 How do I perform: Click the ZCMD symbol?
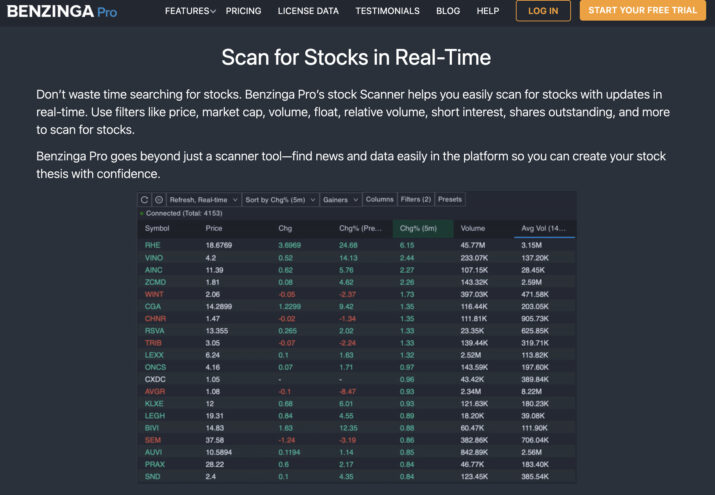point(155,282)
